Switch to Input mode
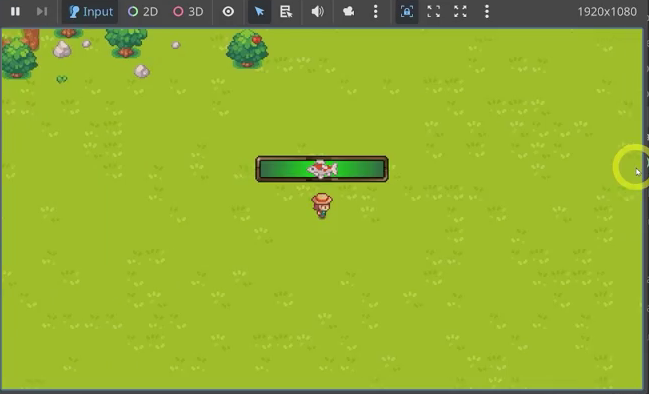 coord(90,12)
